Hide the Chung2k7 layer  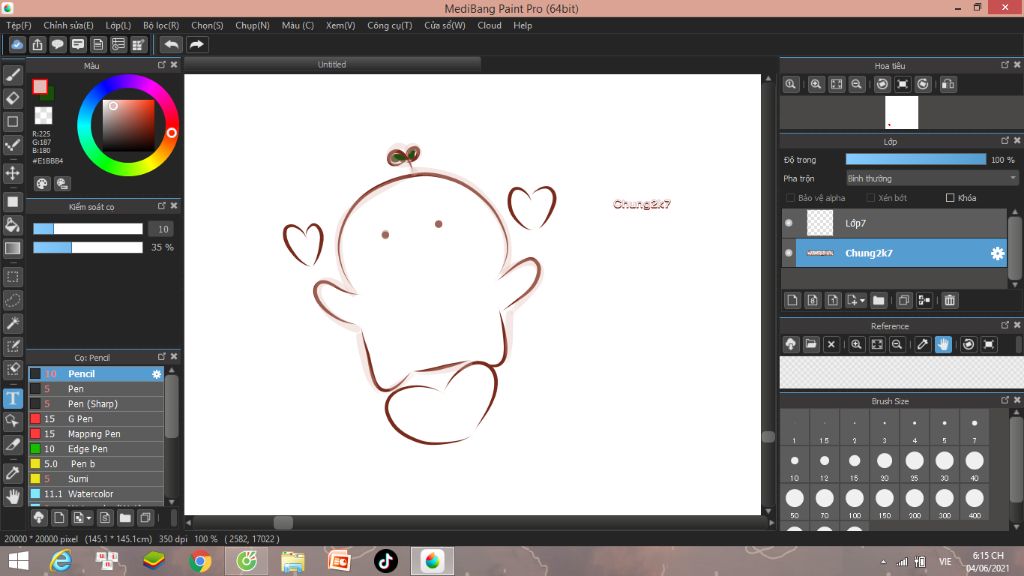[789, 253]
